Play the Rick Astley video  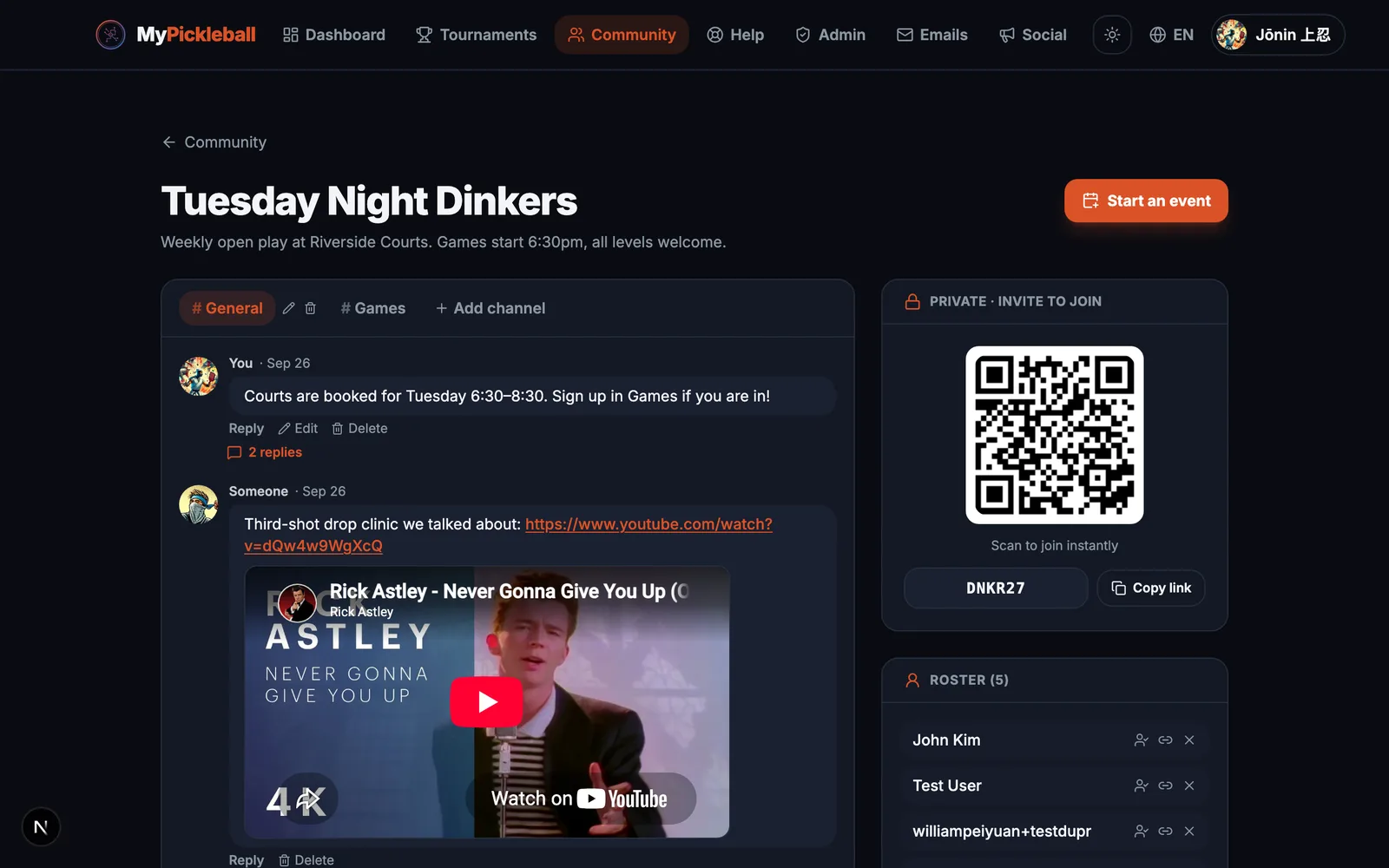click(486, 701)
